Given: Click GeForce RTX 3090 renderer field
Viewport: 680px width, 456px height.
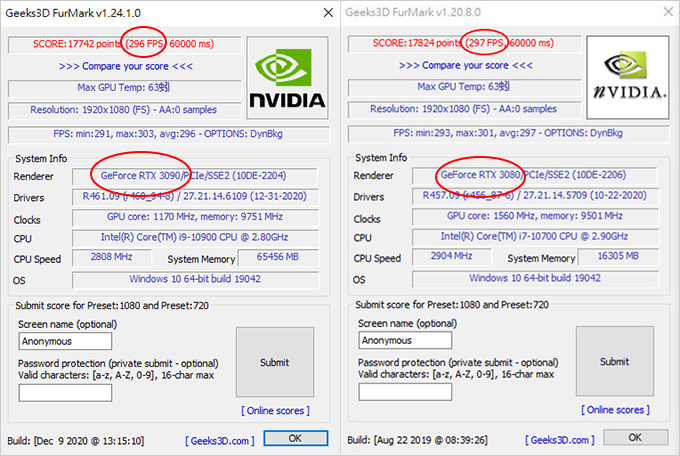Looking at the screenshot, I should coord(195,176).
